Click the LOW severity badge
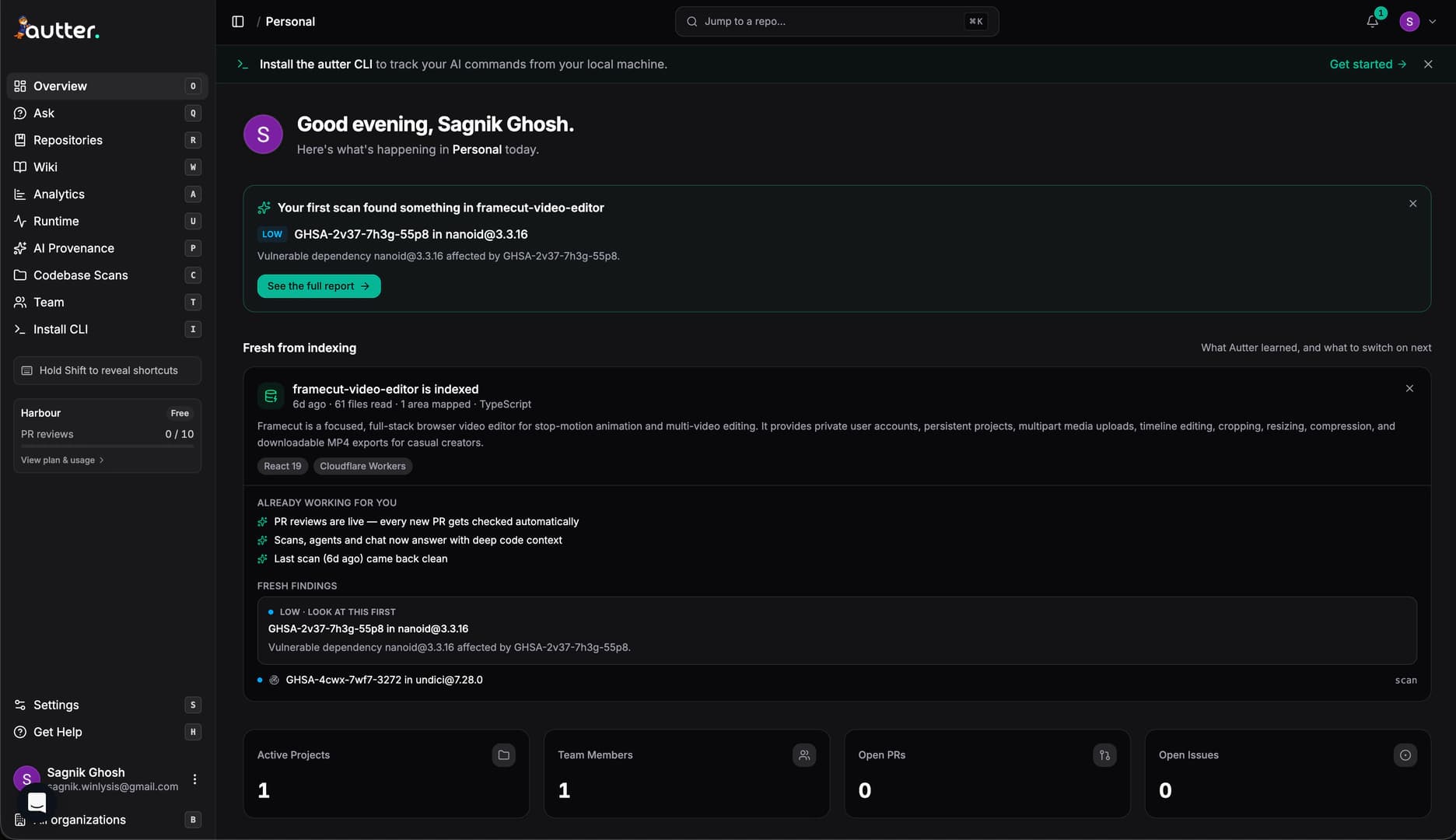The image size is (1456, 840). (x=272, y=235)
